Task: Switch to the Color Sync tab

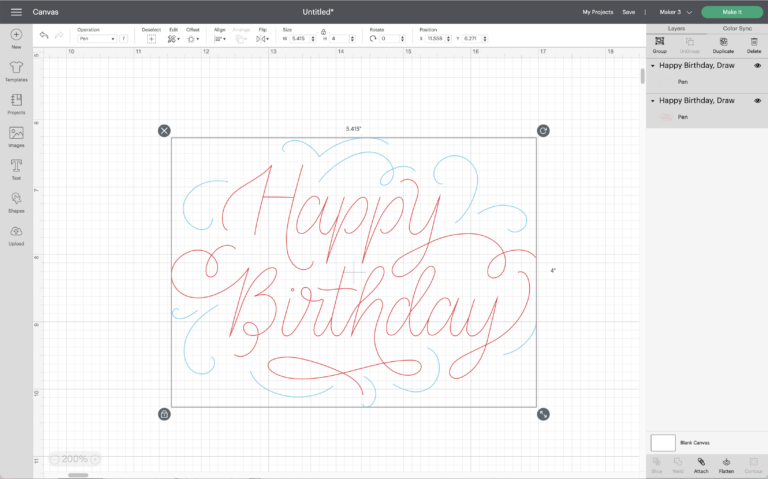Action: point(737,28)
